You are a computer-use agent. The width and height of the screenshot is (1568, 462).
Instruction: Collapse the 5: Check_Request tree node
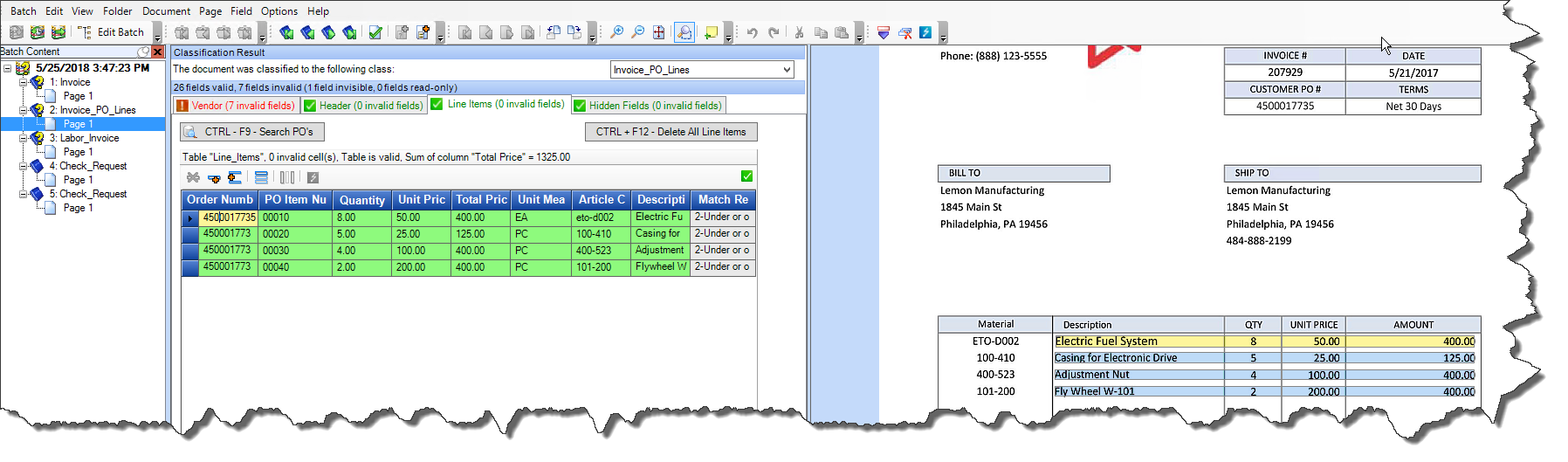click(24, 194)
